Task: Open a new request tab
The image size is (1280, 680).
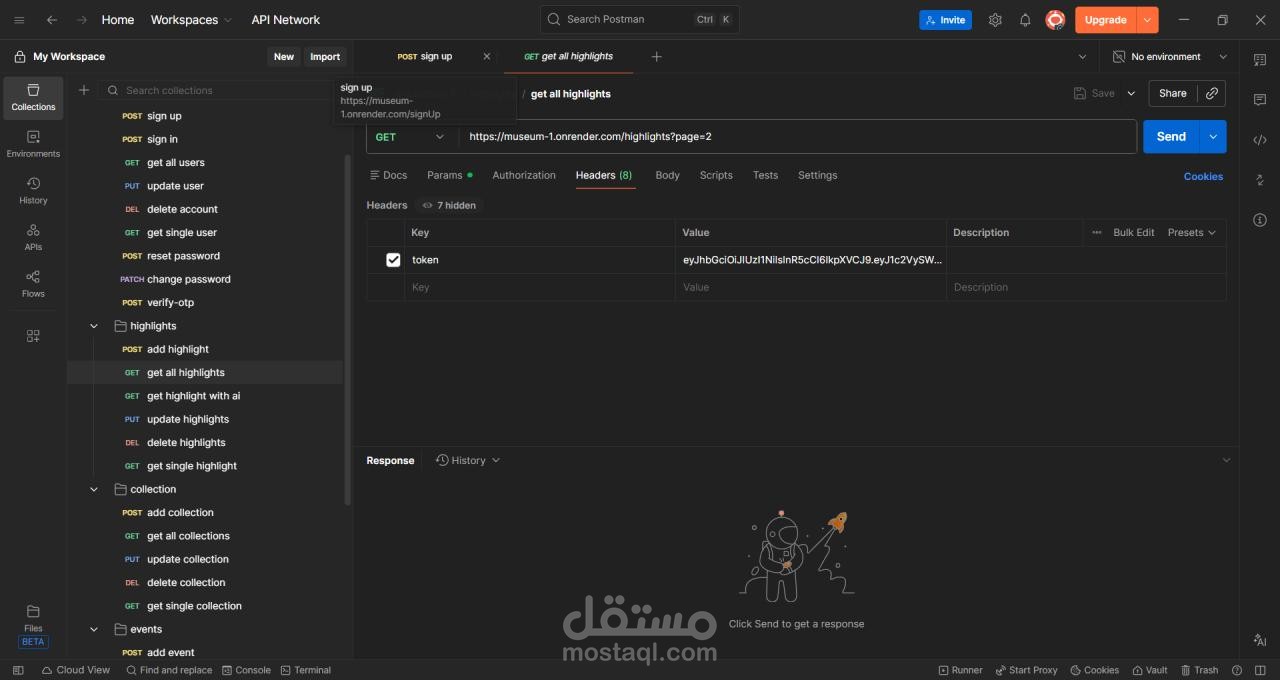Action: point(656,57)
